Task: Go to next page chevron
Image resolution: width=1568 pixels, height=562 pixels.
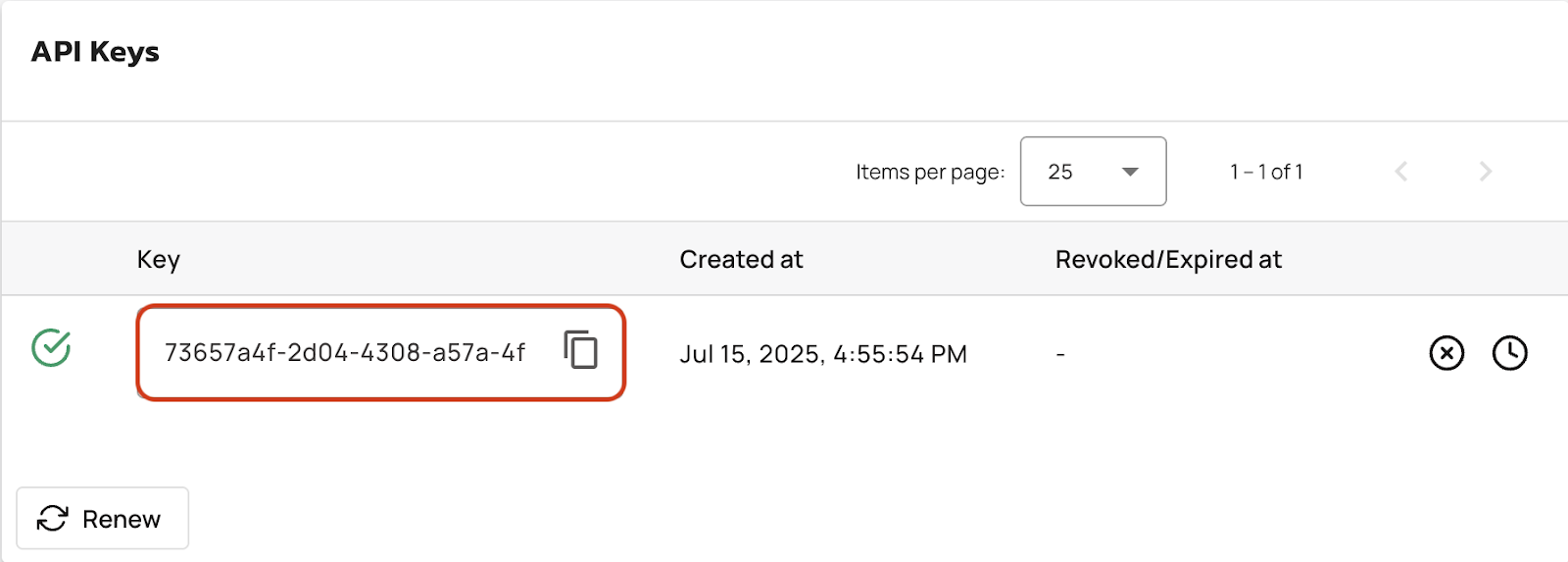Action: 1486,172
